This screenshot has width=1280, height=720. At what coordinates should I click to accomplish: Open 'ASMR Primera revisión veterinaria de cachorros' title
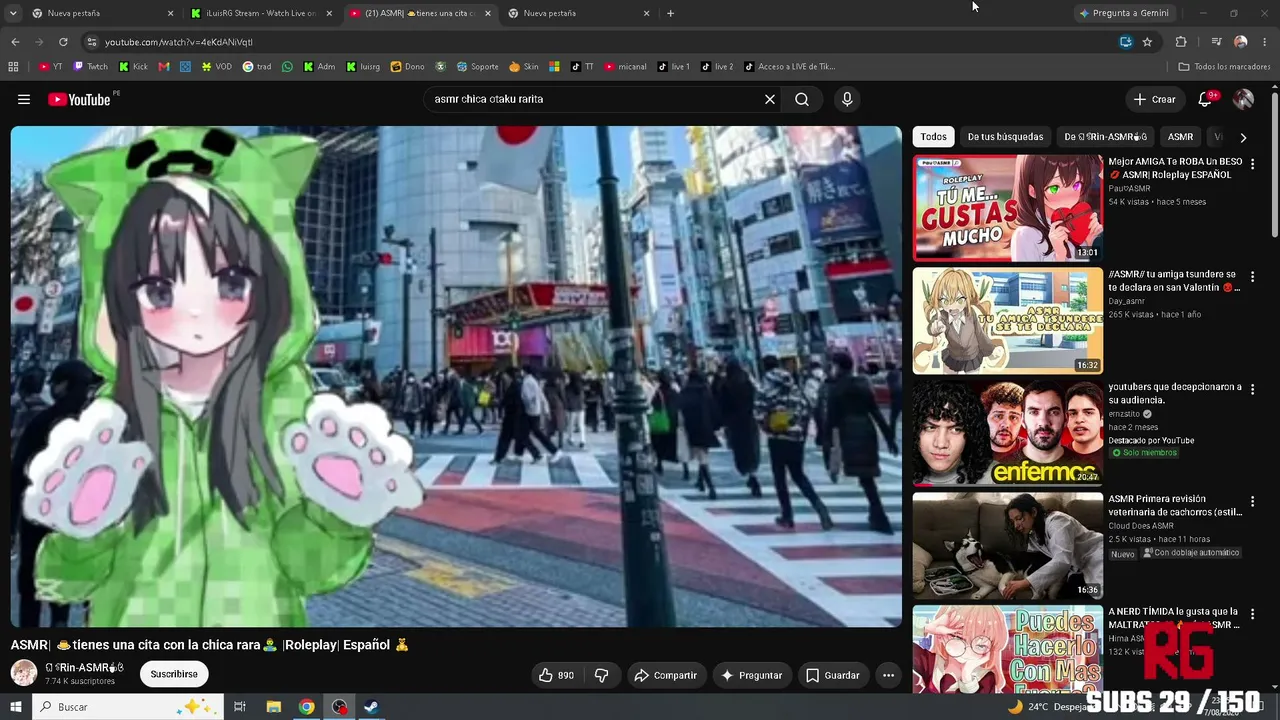1175,505
